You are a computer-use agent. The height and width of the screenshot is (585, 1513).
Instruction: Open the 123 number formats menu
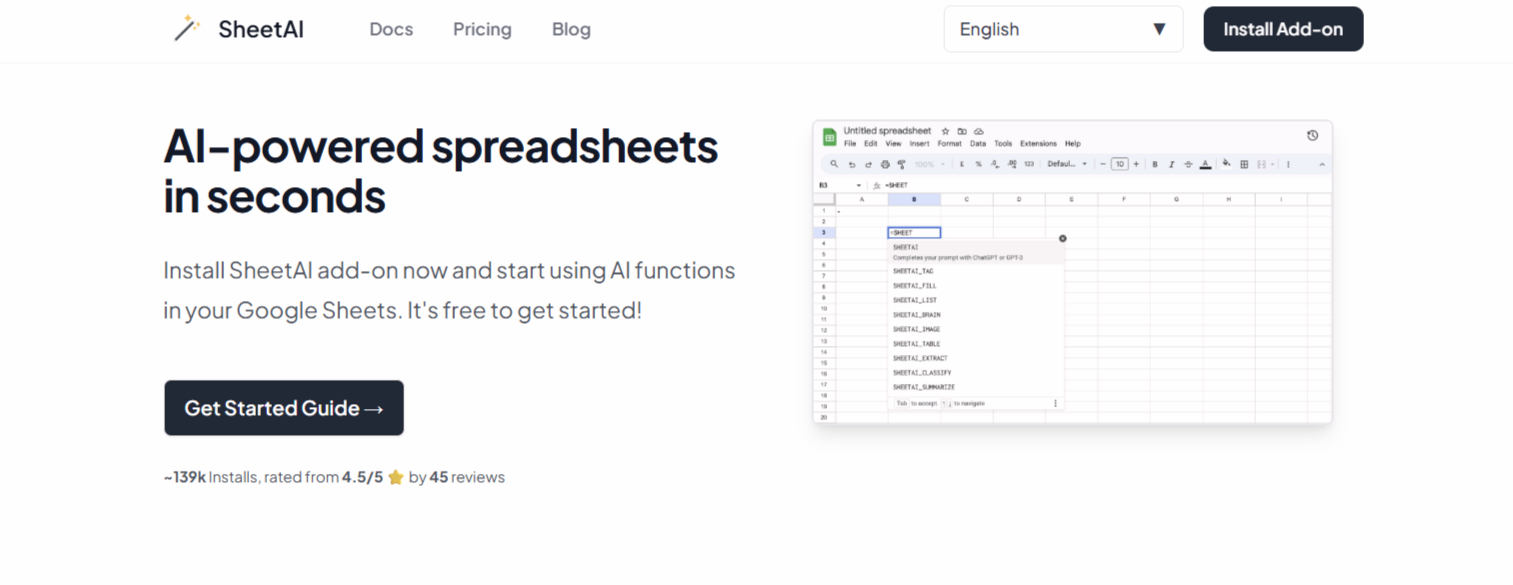click(1029, 164)
